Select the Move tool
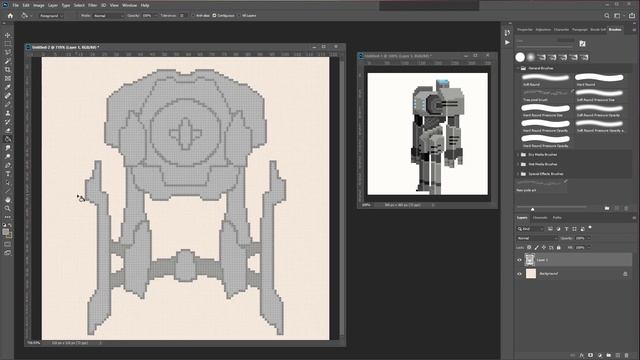Viewport: 640px width, 360px height. tap(8, 35)
